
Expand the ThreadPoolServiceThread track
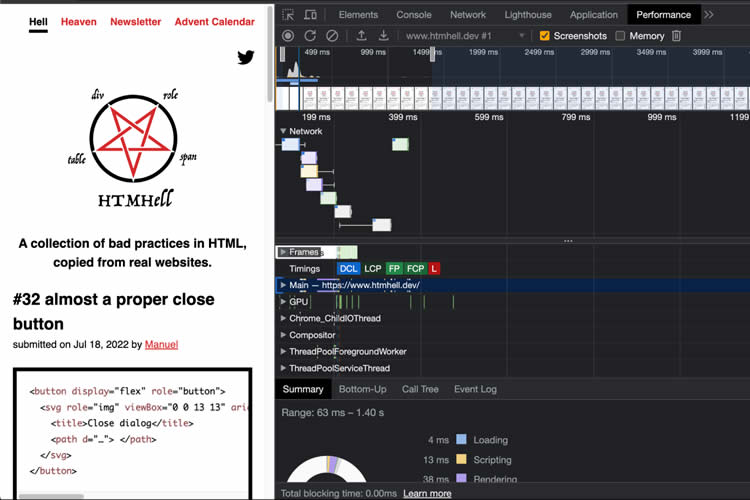click(x=283, y=368)
